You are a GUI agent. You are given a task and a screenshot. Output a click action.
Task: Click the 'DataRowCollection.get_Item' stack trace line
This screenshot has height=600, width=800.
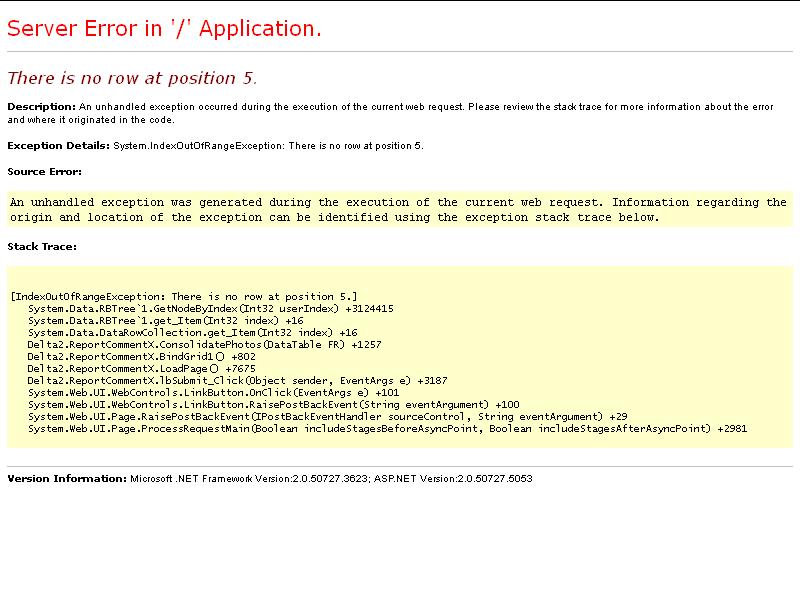click(192, 333)
